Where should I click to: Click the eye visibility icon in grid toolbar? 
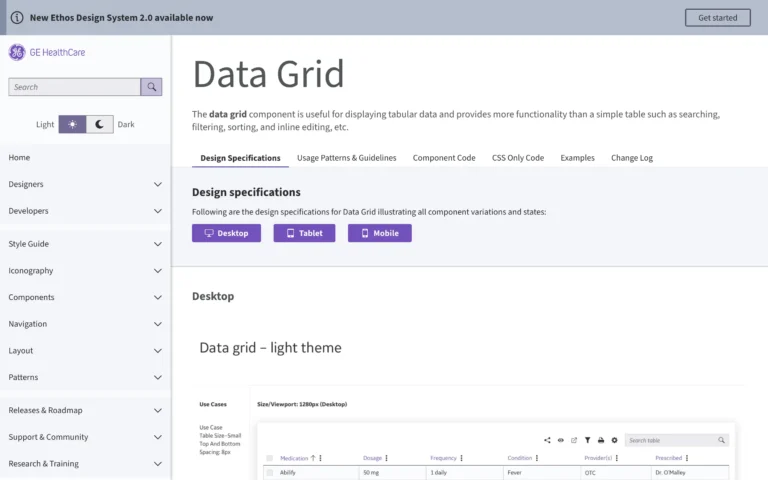[x=561, y=440]
